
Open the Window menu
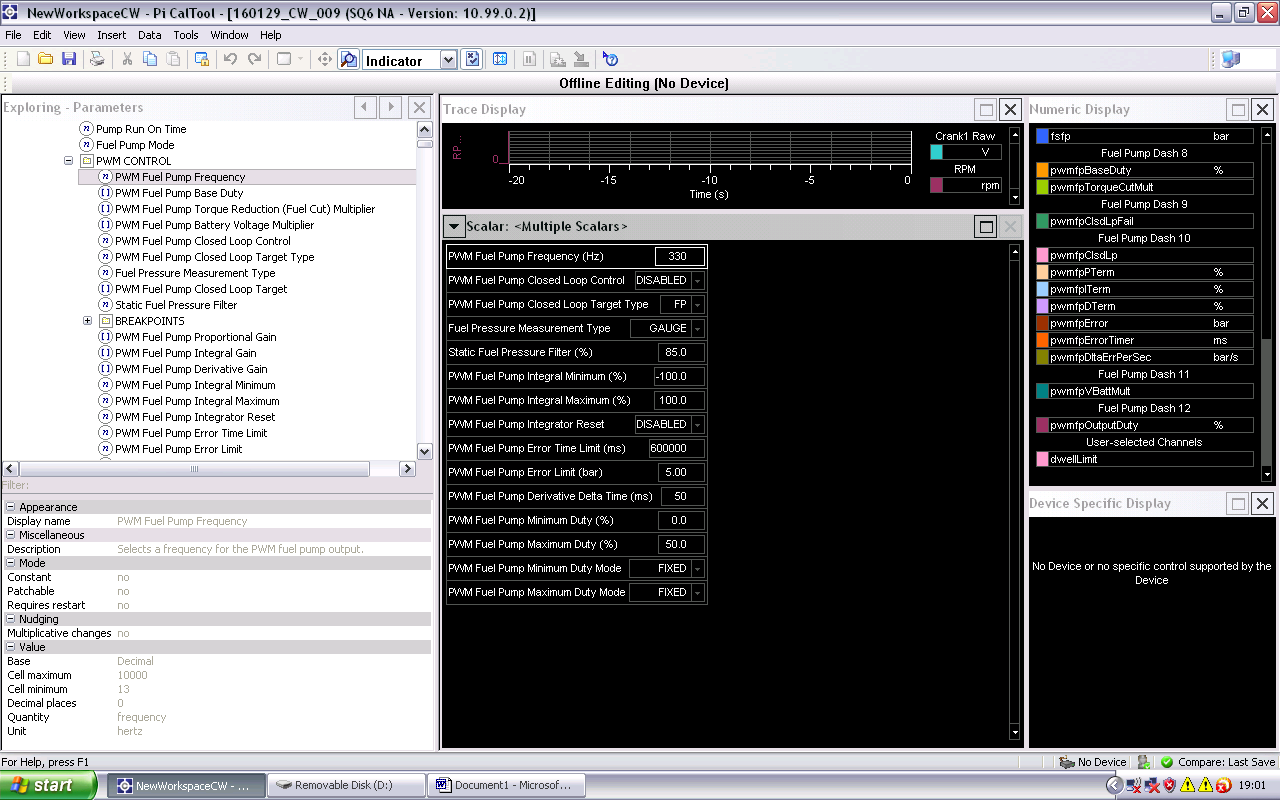(230, 35)
